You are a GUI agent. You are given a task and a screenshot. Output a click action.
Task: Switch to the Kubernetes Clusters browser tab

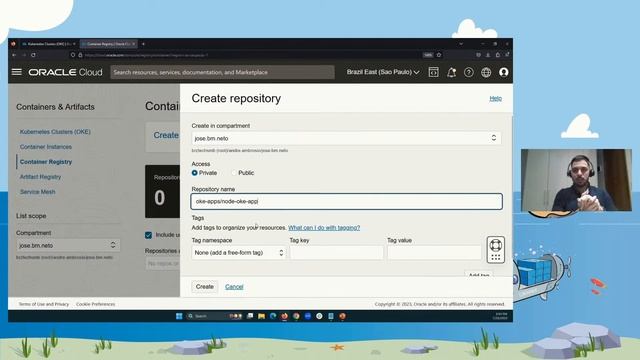49,44
